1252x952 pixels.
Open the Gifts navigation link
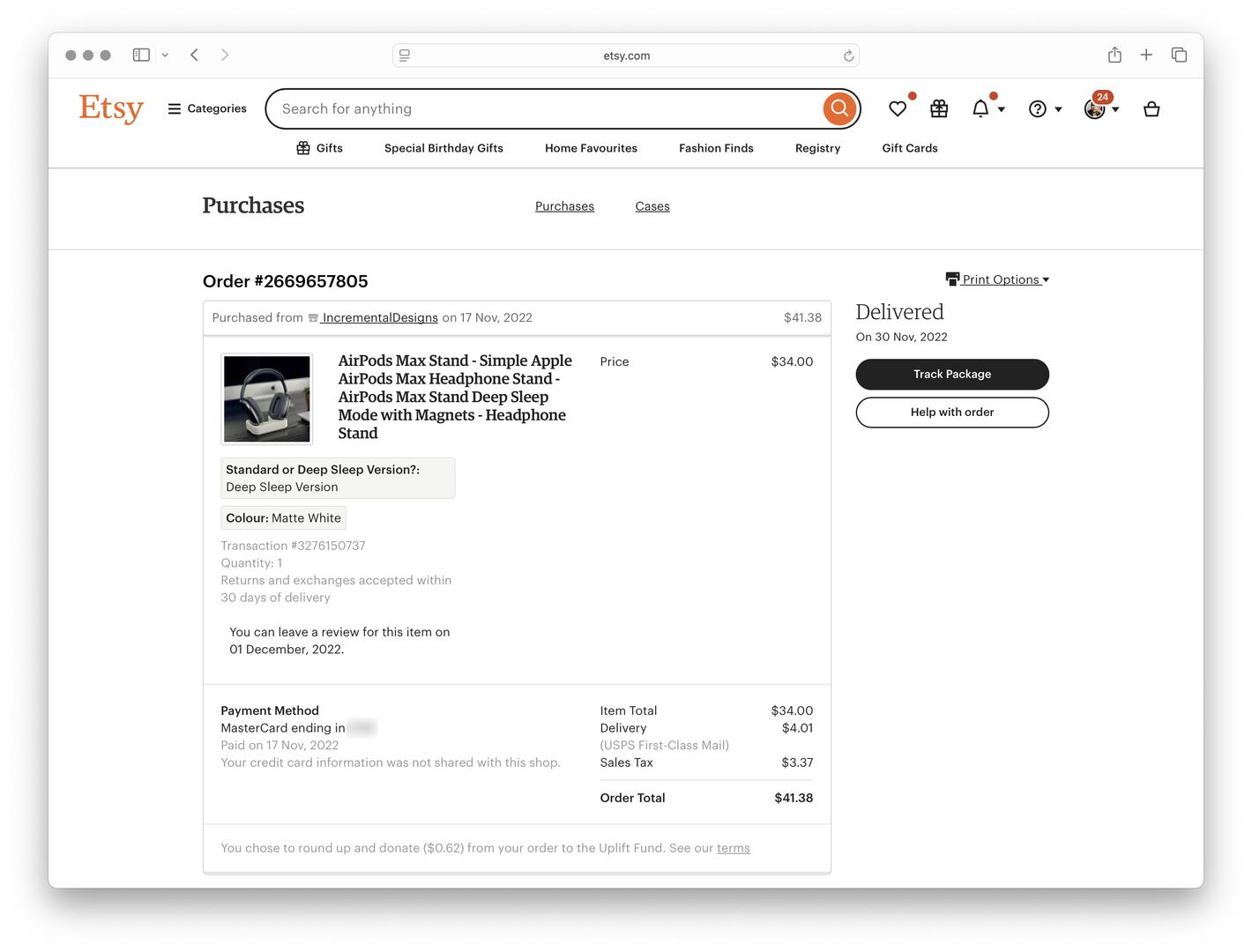coord(319,148)
